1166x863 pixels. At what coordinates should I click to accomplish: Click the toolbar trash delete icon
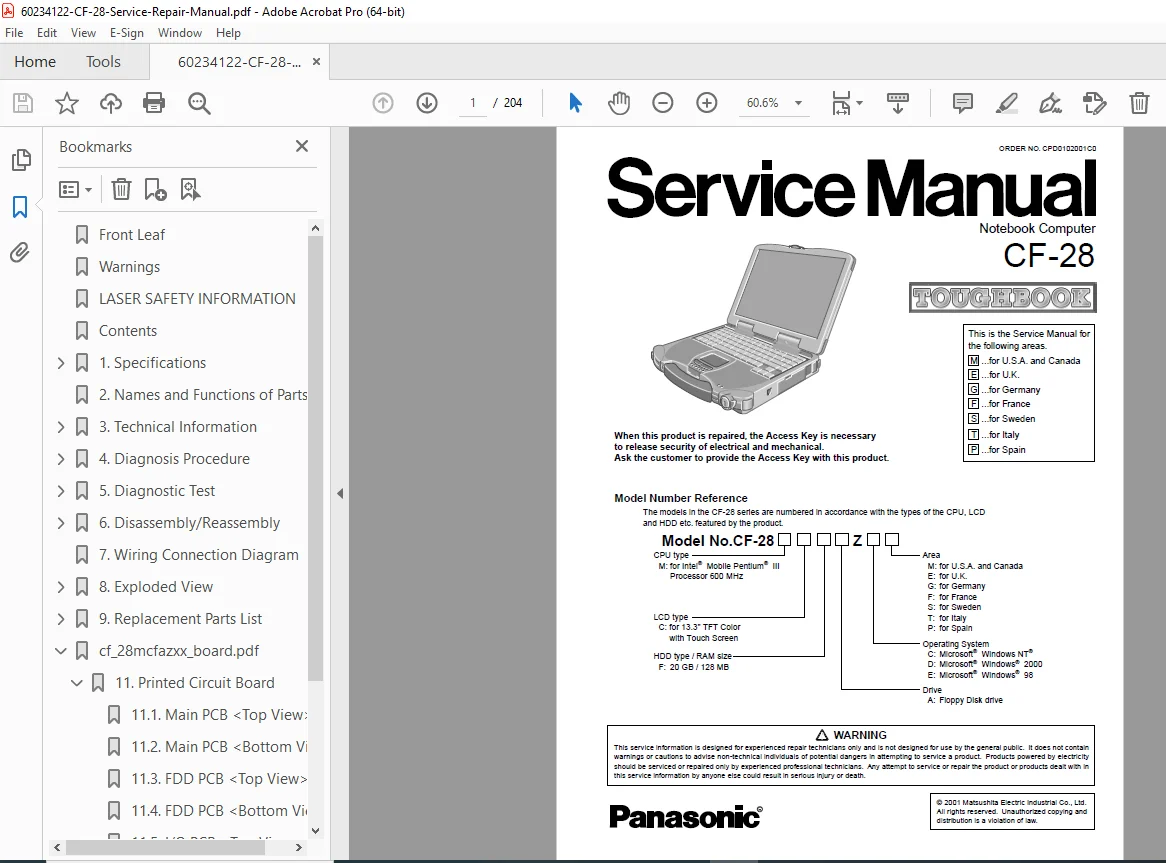coord(1139,103)
